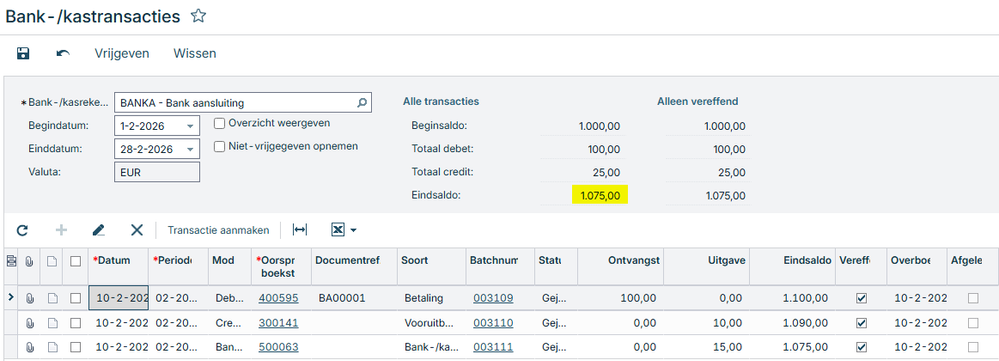Toggle the Afgeletterd checkbox in the 003111 row
The width and height of the screenshot is (999, 361).
point(973,347)
